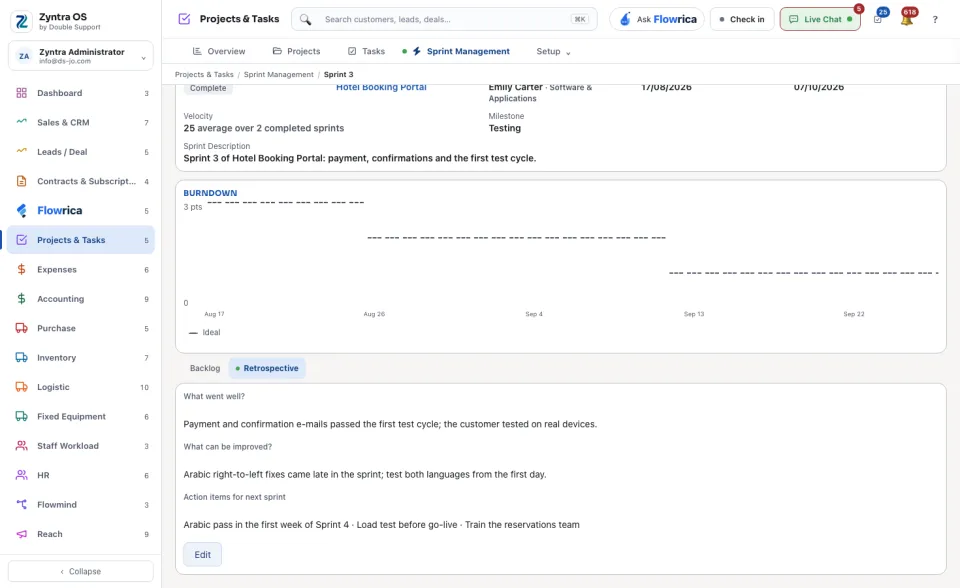Open the Fixed Equipment icon
This screenshot has width=960, height=588.
pos(21,416)
